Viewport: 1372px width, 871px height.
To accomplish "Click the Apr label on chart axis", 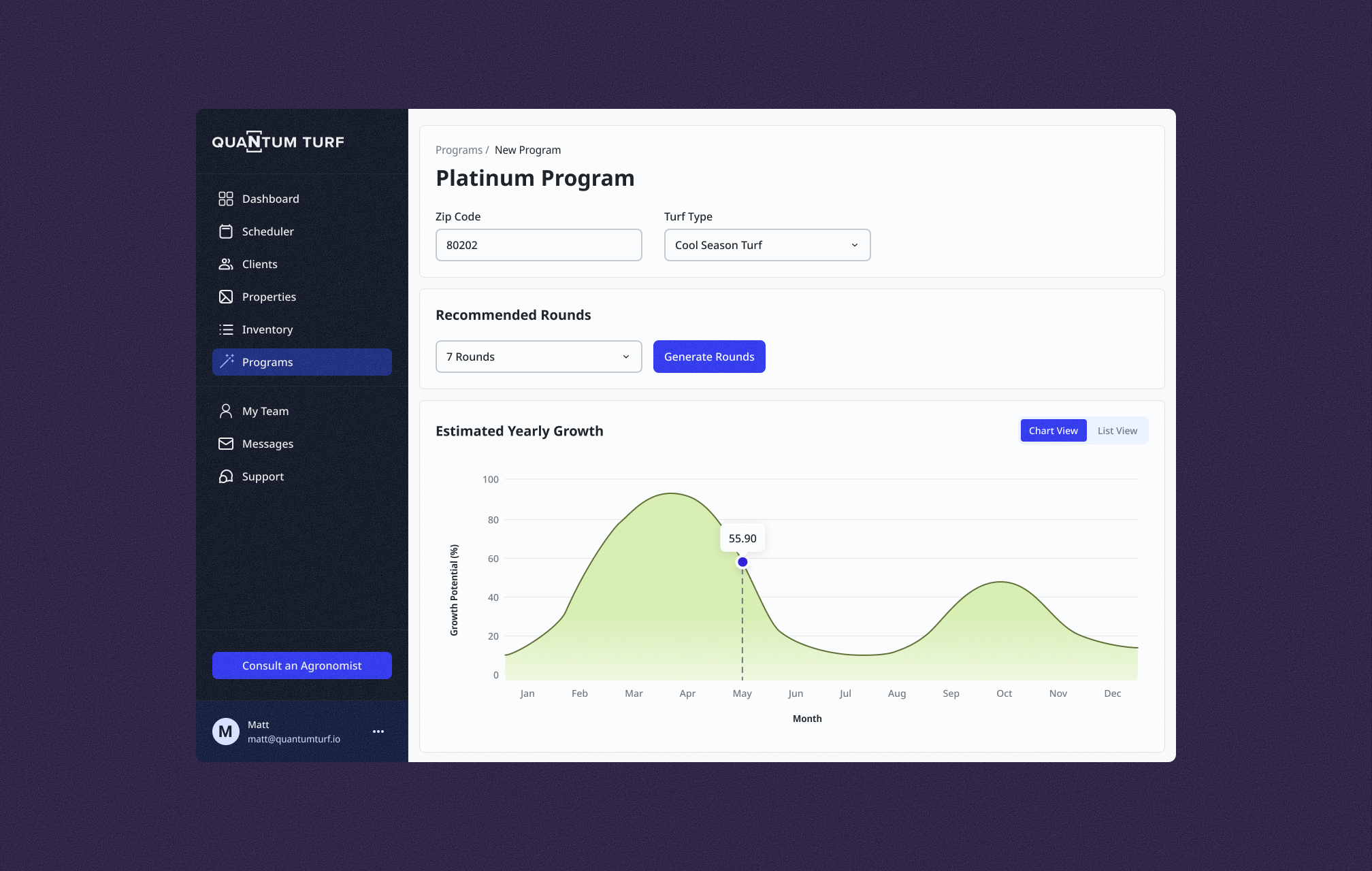I will 687,693.
